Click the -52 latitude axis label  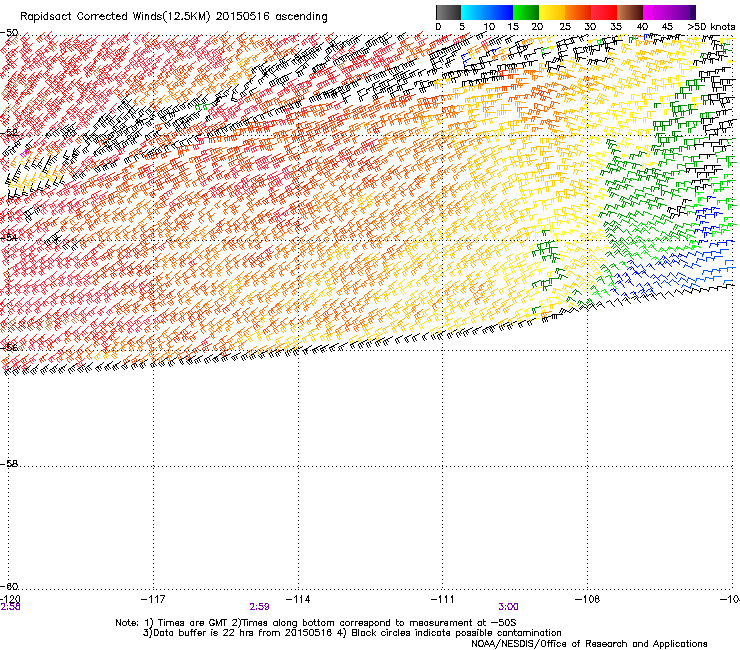9,133
